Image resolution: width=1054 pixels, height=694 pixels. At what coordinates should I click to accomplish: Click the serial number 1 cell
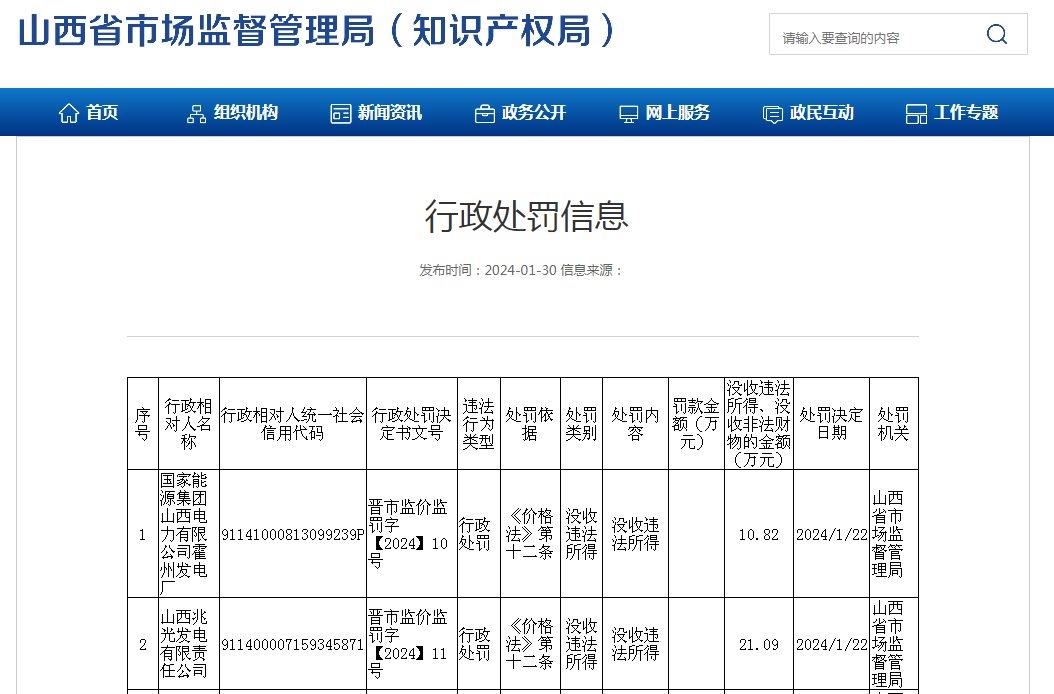143,535
